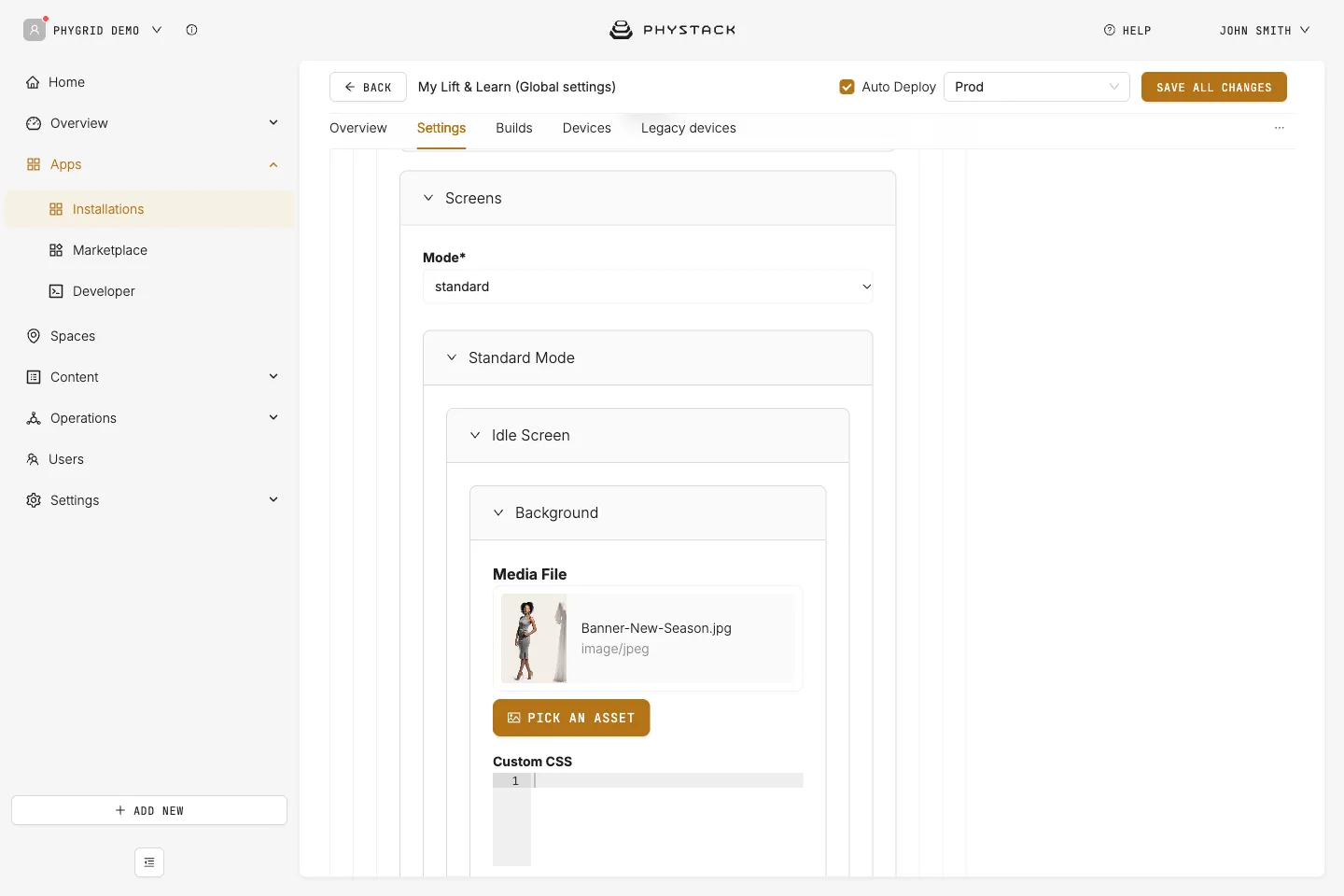The height and width of the screenshot is (896, 1344).
Task: Click the Add New button
Action: click(149, 810)
